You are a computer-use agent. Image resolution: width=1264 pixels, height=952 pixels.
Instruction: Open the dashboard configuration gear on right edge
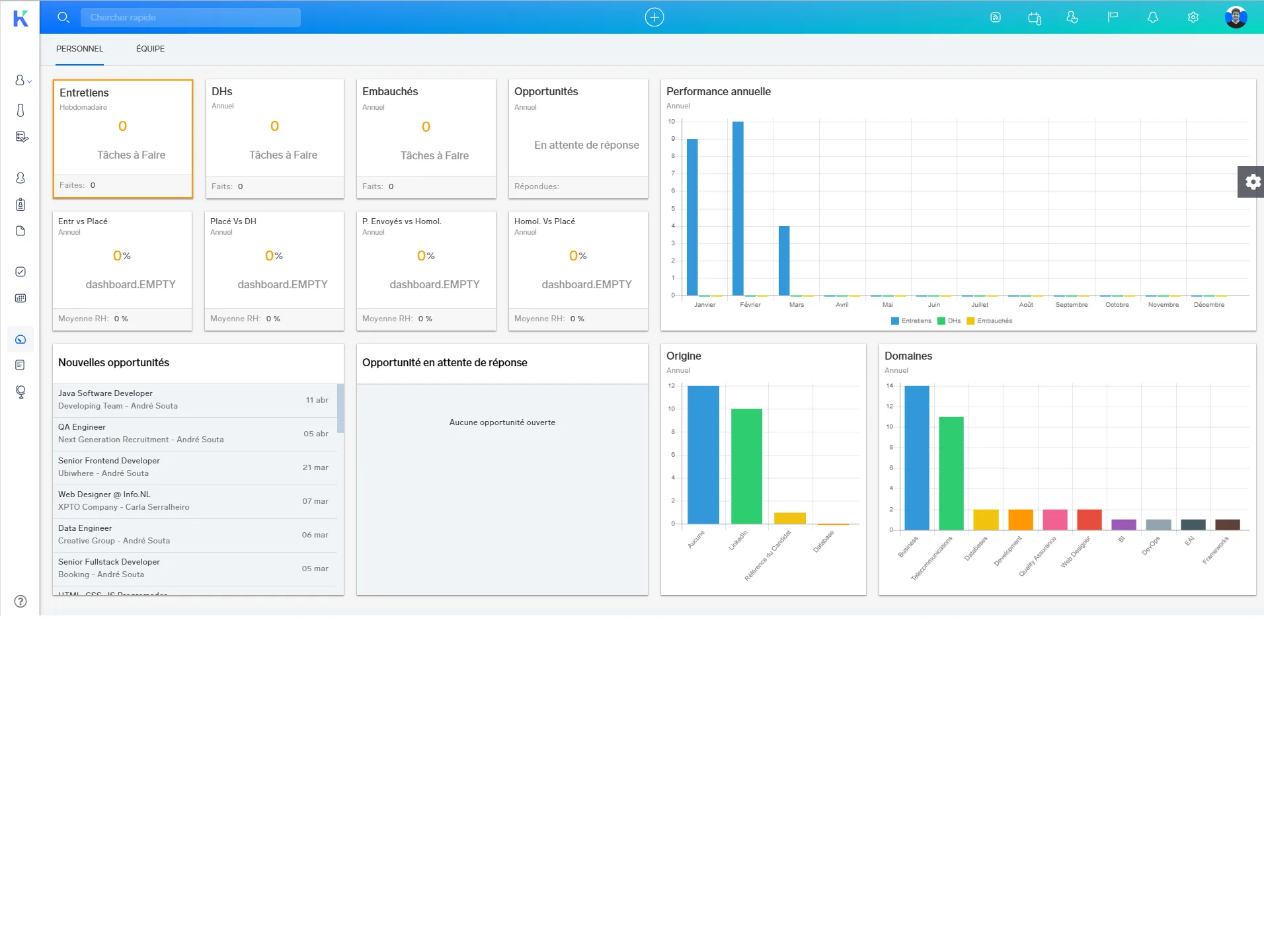coord(1251,182)
